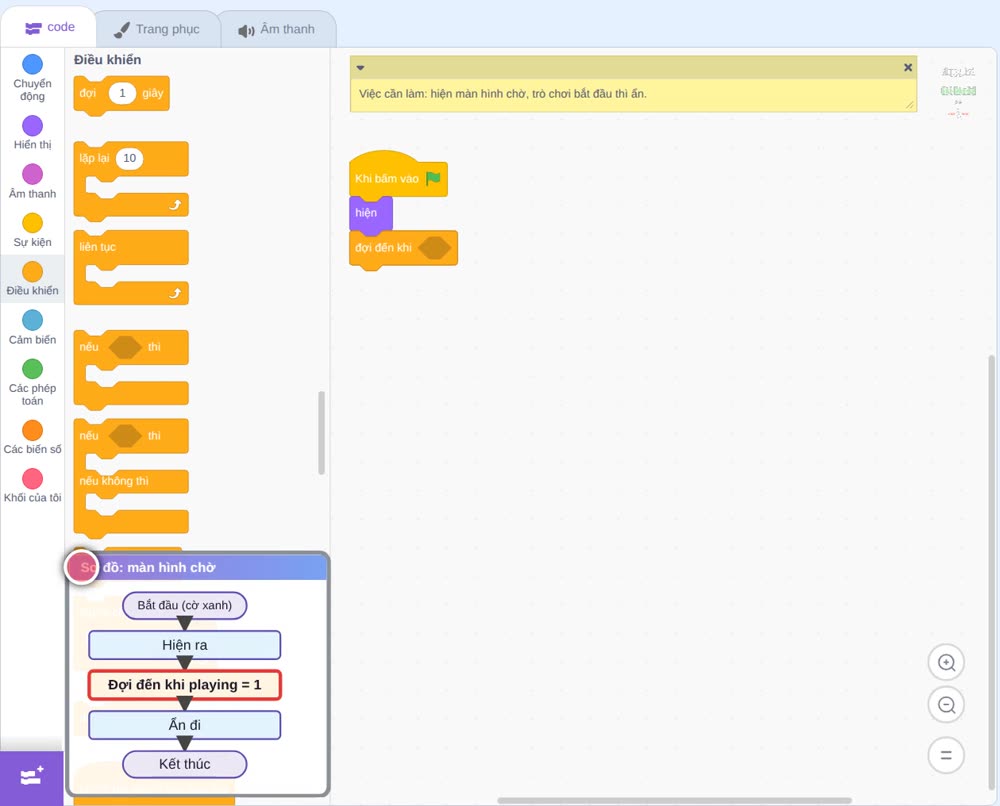This screenshot has height=806, width=1000.
Task: Click the workspace vertical scrollbar
Action: (x=992, y=571)
